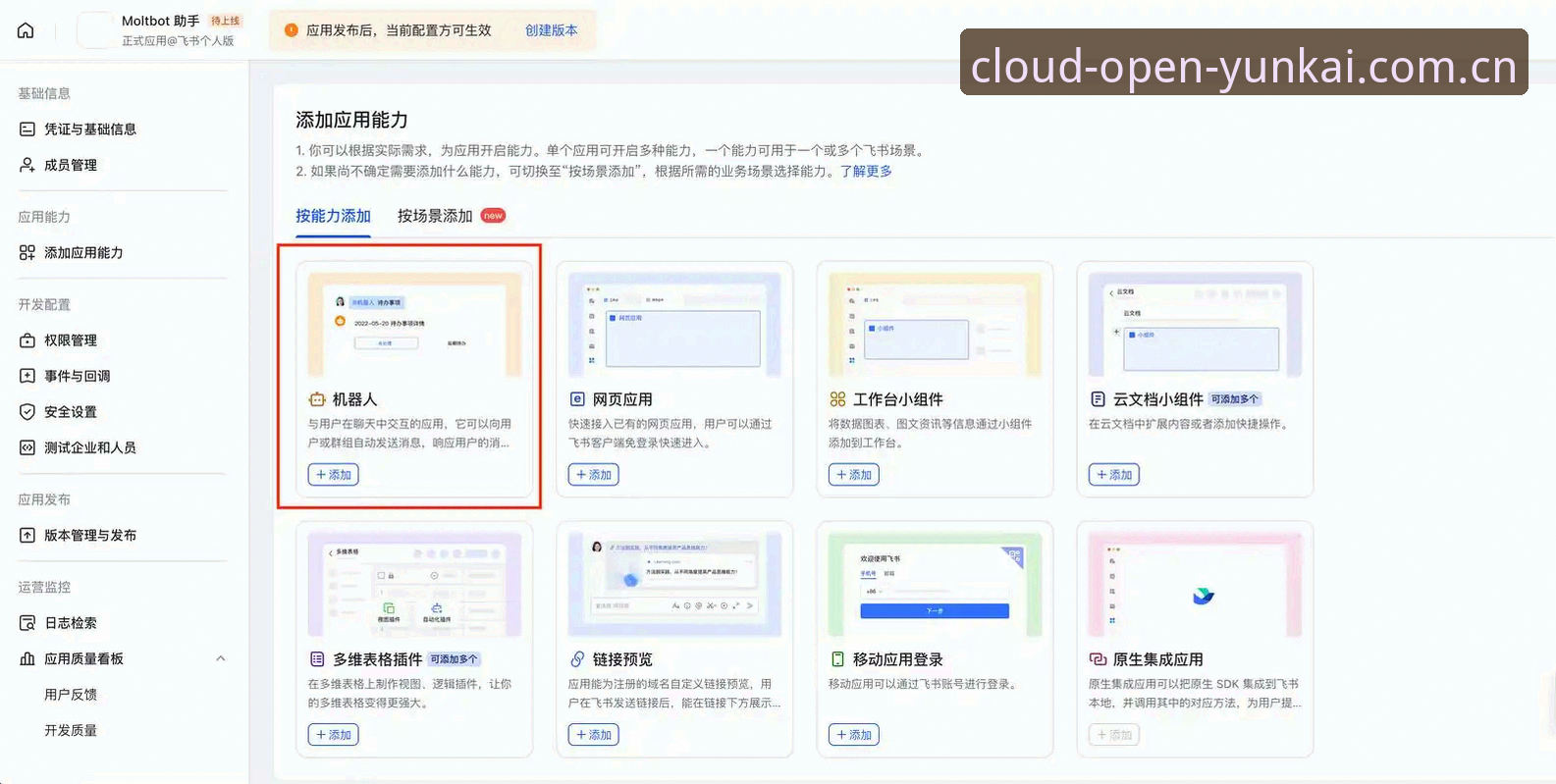This screenshot has width=1556, height=784.
Task: Click the orange warning icon in banner
Action: (x=291, y=30)
